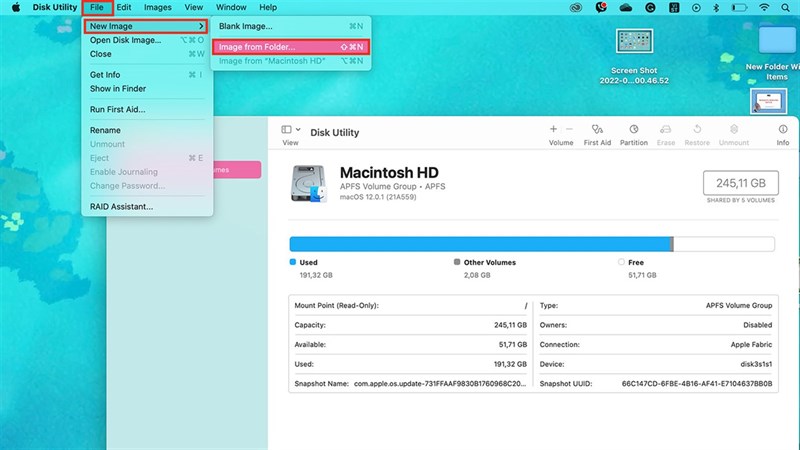Select Close in the File menu
Screen dimensions: 800x450
pos(146,54)
